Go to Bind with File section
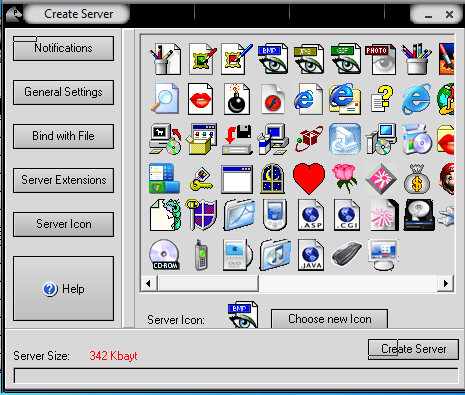The width and height of the screenshot is (465, 395). (x=63, y=136)
